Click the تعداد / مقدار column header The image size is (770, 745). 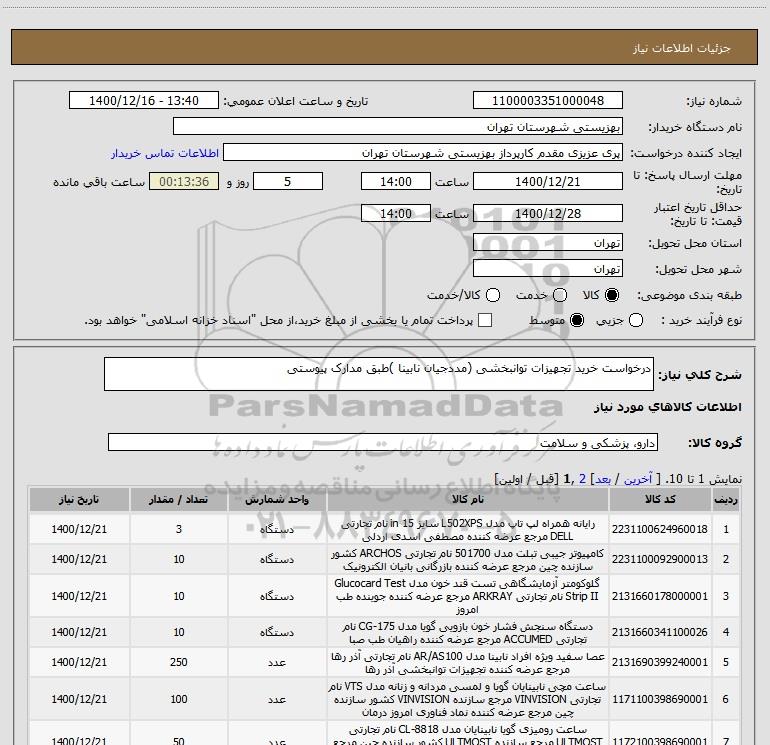(179, 499)
